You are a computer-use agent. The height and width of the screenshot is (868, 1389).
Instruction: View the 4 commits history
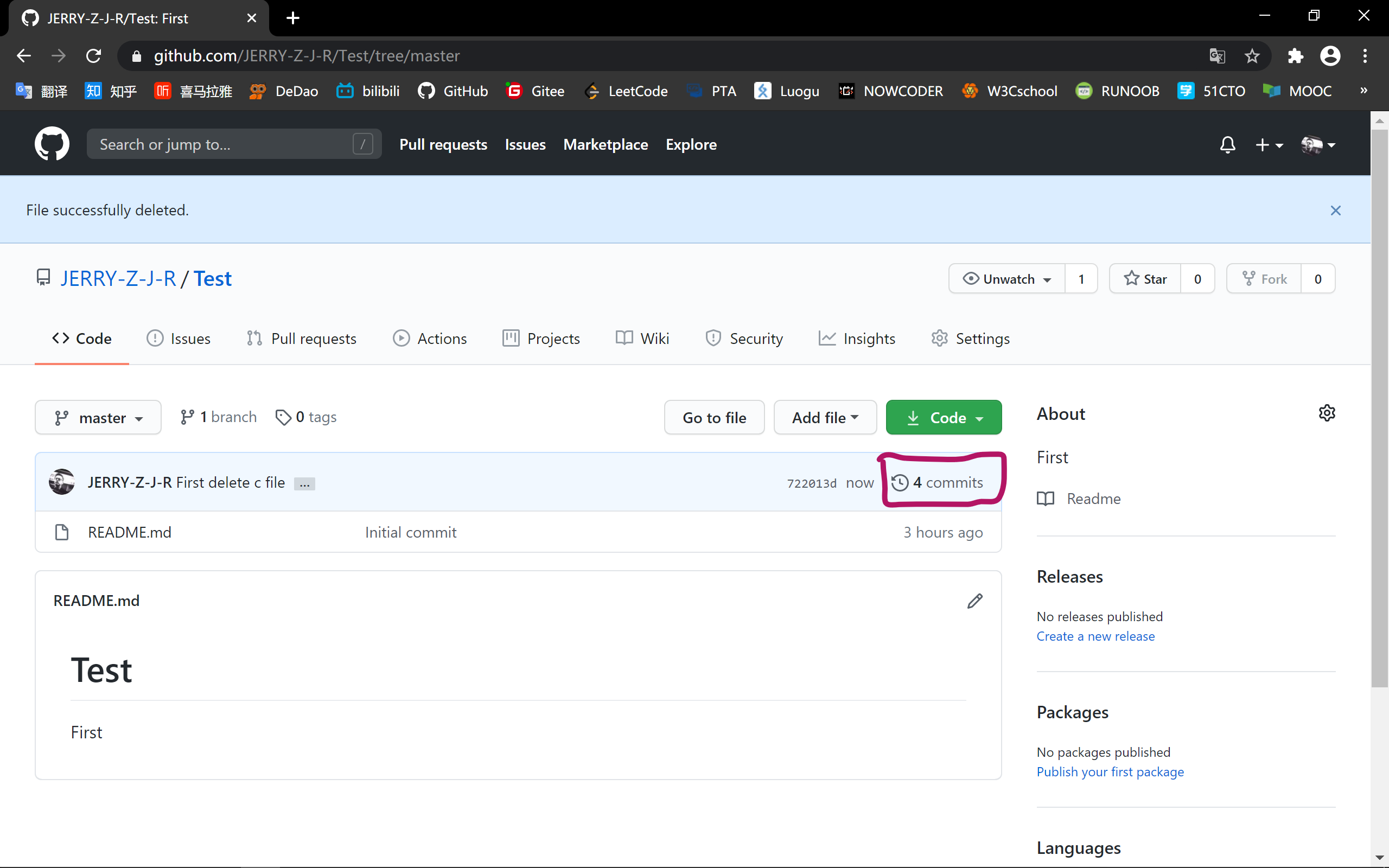pos(938,483)
